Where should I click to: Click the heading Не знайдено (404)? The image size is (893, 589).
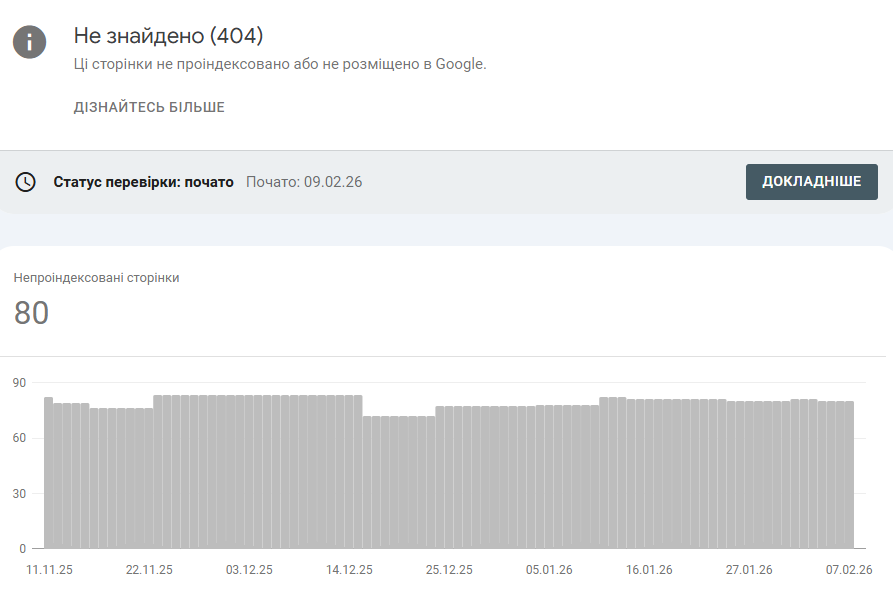coord(168,36)
